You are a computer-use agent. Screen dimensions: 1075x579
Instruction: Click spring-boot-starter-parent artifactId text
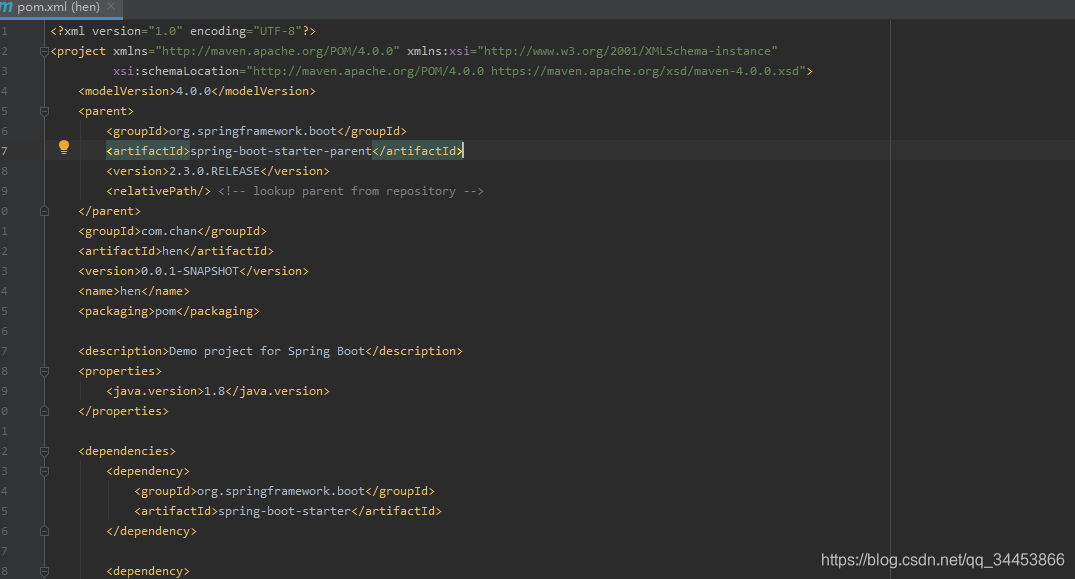[x=281, y=151]
